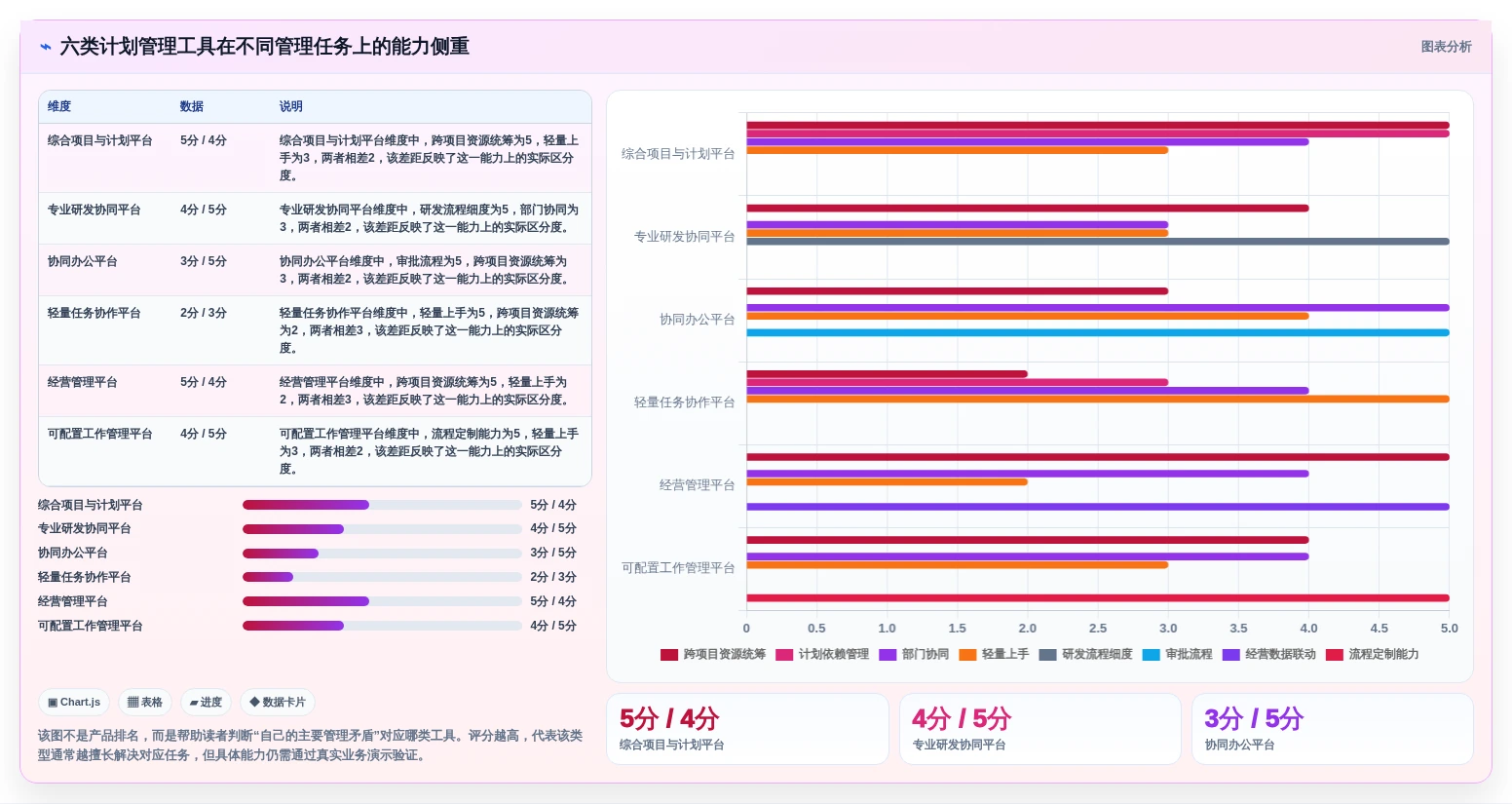Click 3分 / 5分 value in table
This screenshot has height=804, width=1512.
coord(204,261)
